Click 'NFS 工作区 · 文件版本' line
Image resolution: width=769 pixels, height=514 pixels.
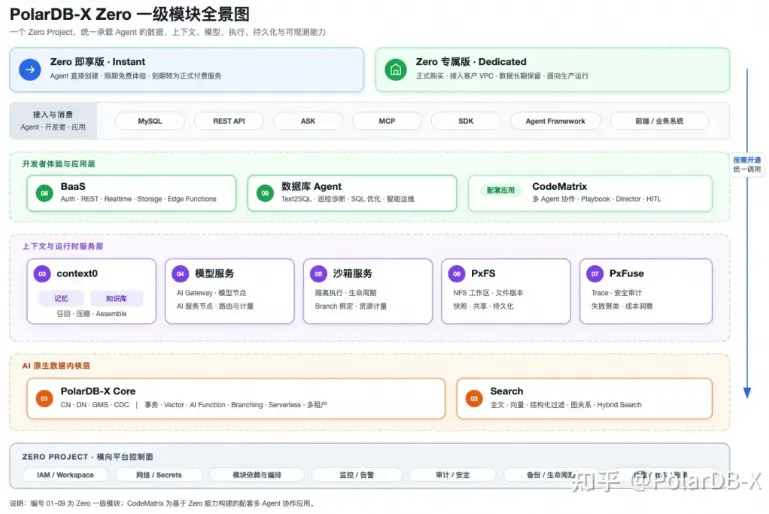point(488,293)
